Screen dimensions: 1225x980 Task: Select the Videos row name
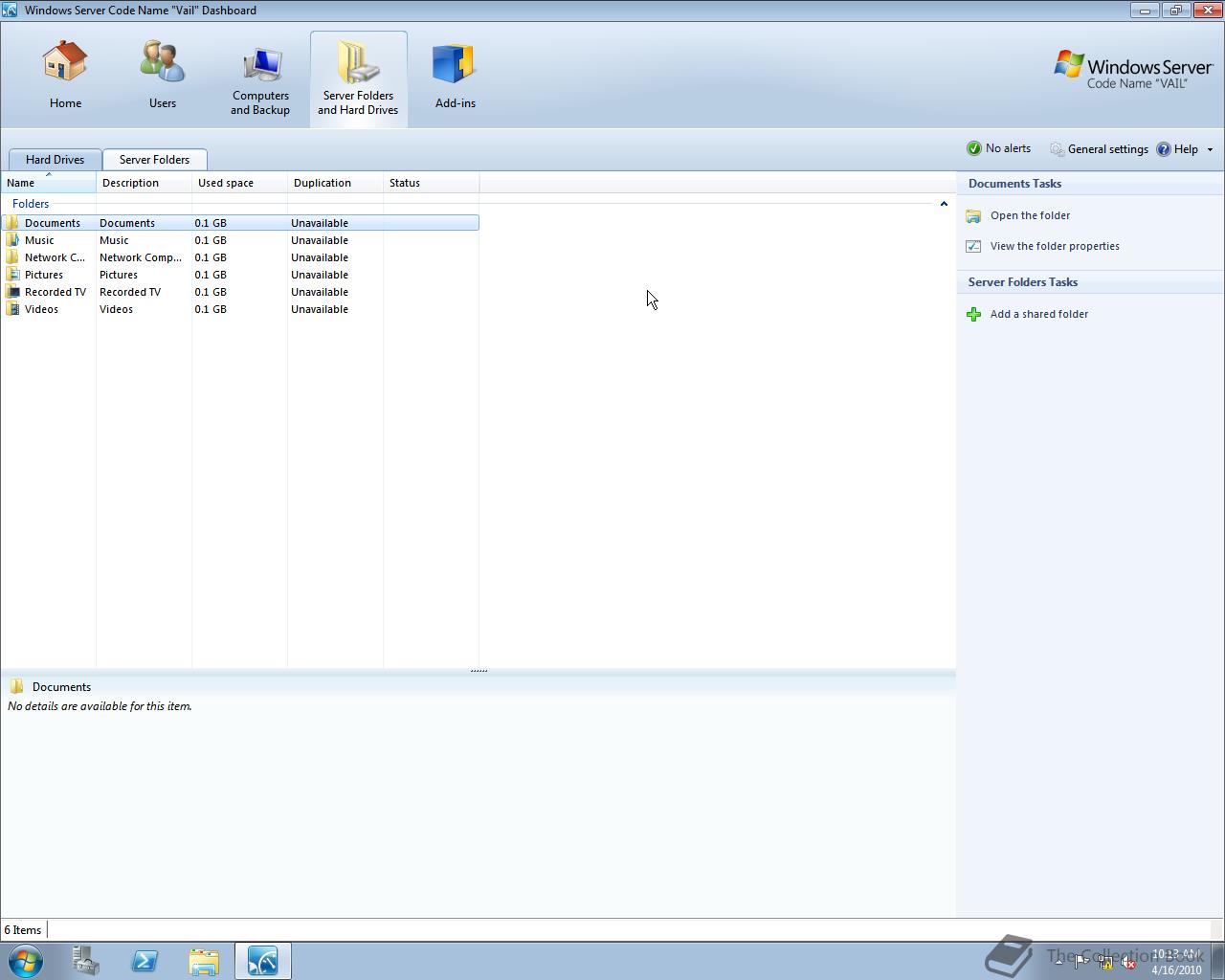click(41, 309)
